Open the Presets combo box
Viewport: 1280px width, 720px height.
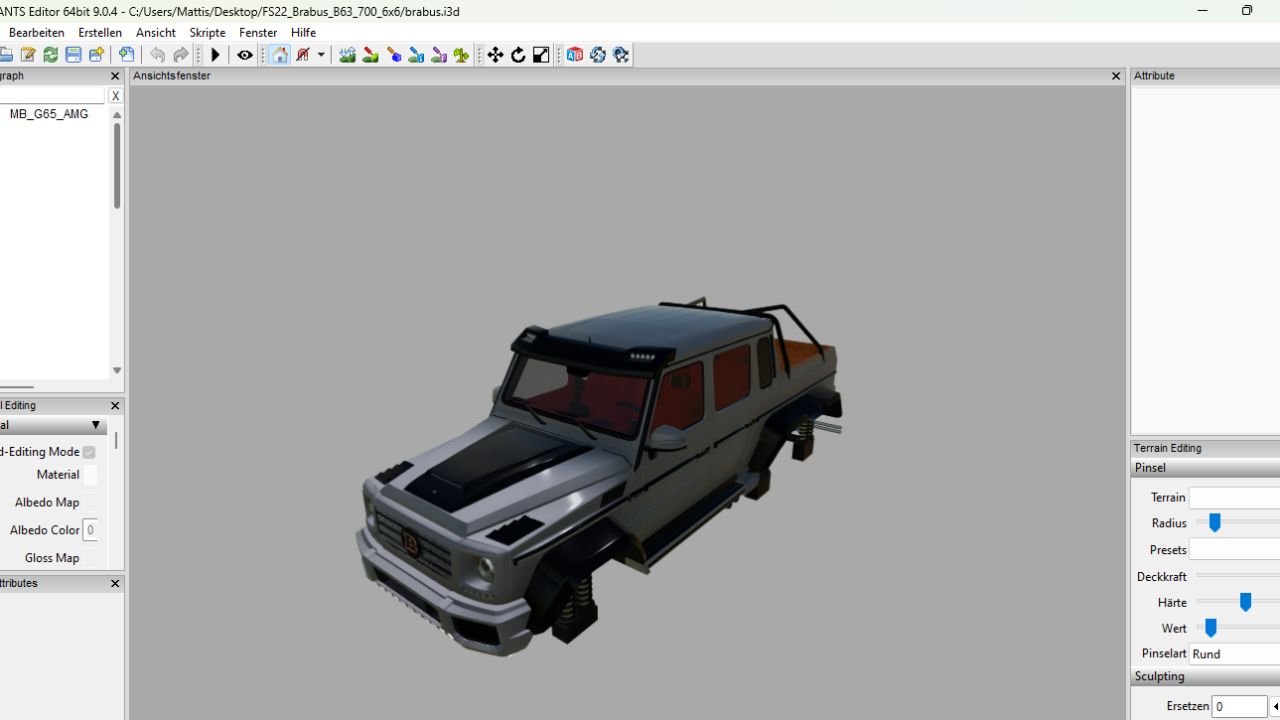click(x=1234, y=550)
